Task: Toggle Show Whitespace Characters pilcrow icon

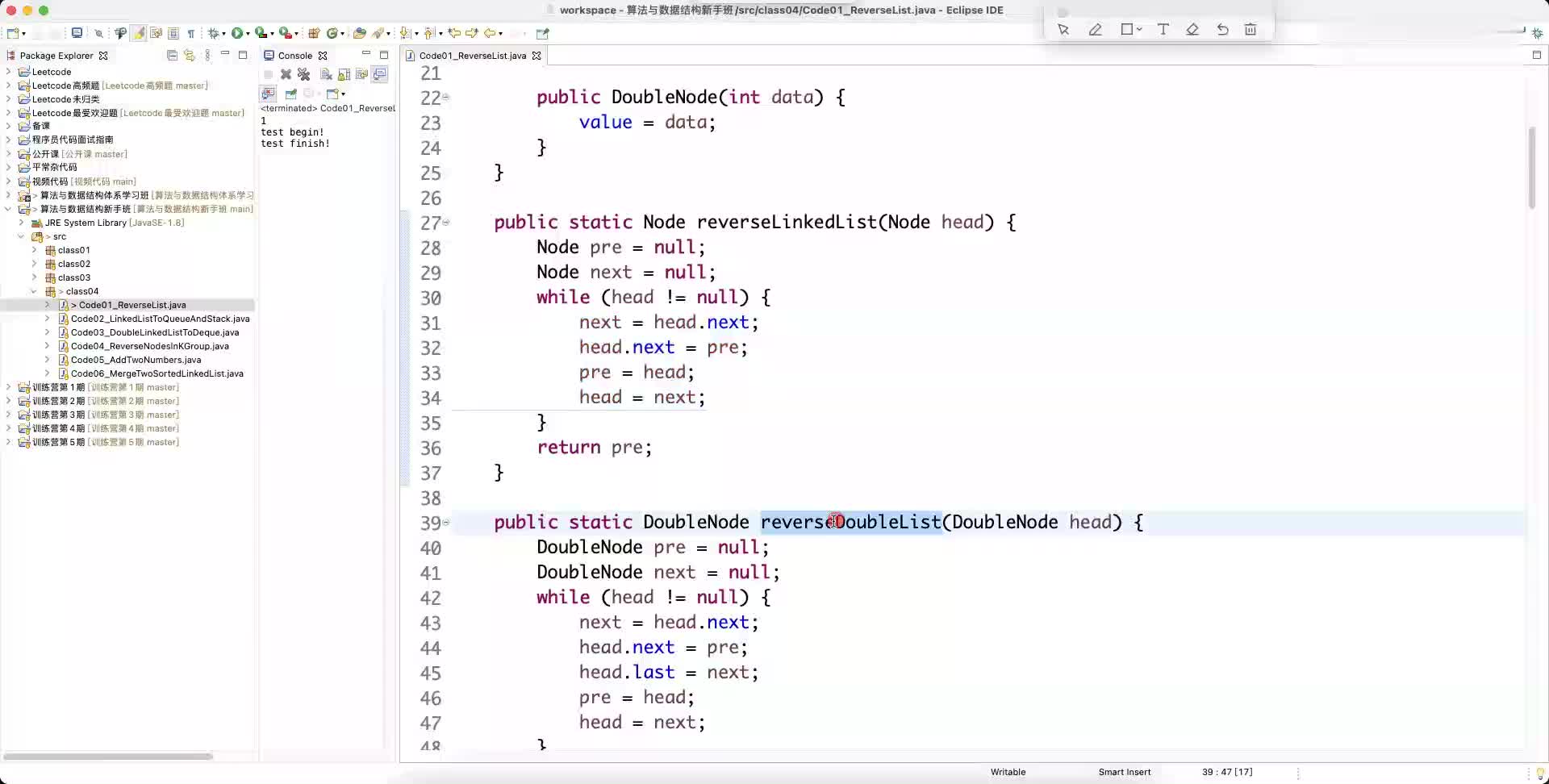Action: [x=191, y=33]
